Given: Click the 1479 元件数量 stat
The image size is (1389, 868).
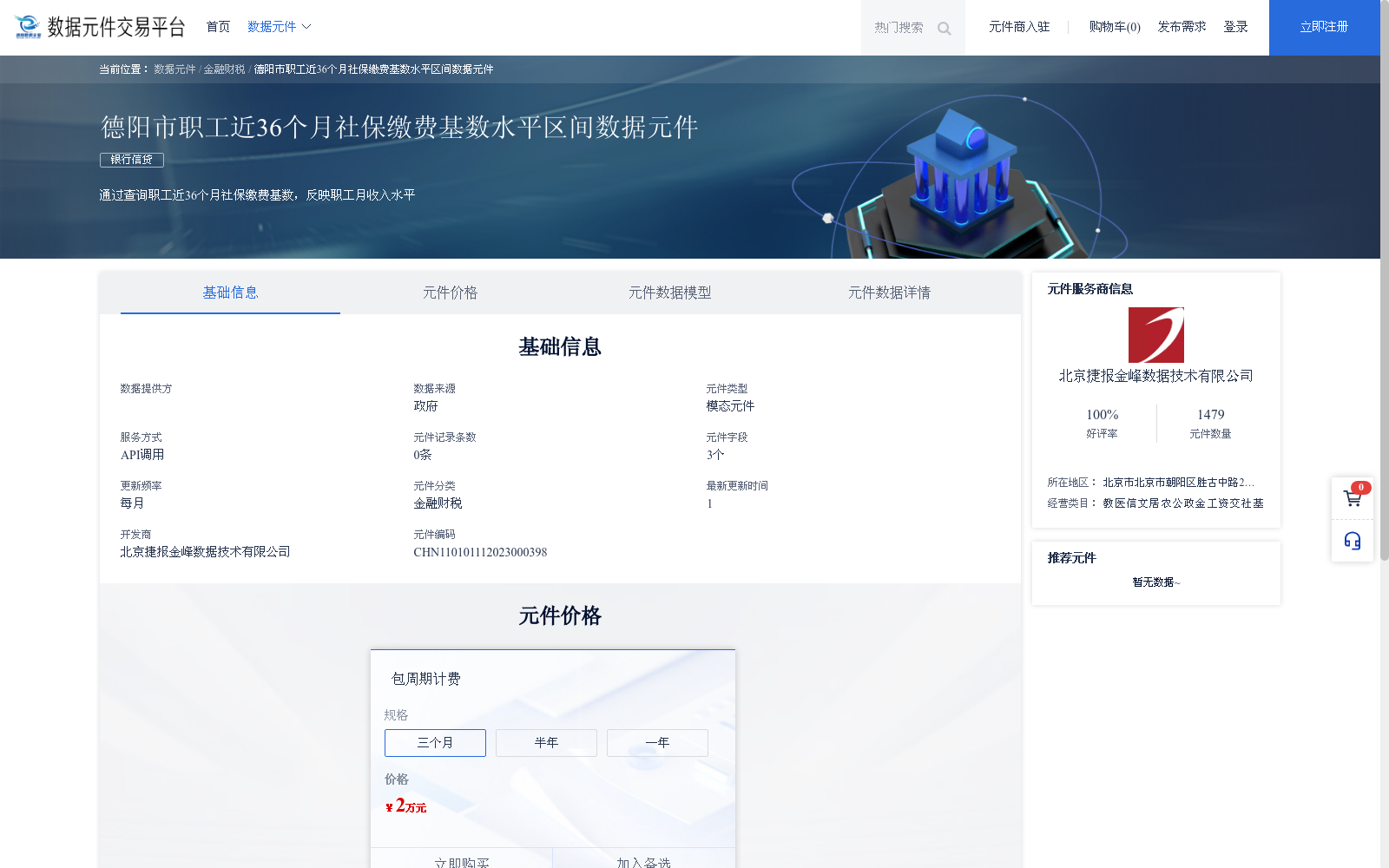Looking at the screenshot, I should pyautogui.click(x=1210, y=424).
